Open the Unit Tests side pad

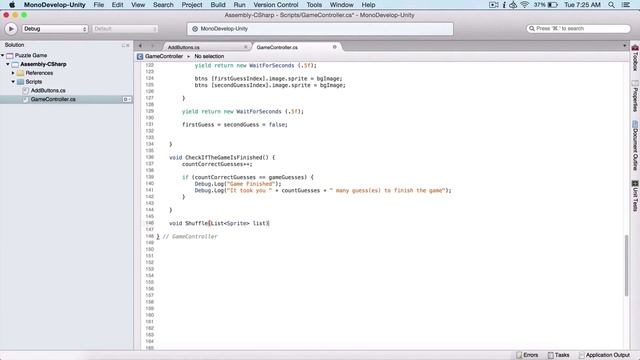pyautogui.click(x=635, y=196)
